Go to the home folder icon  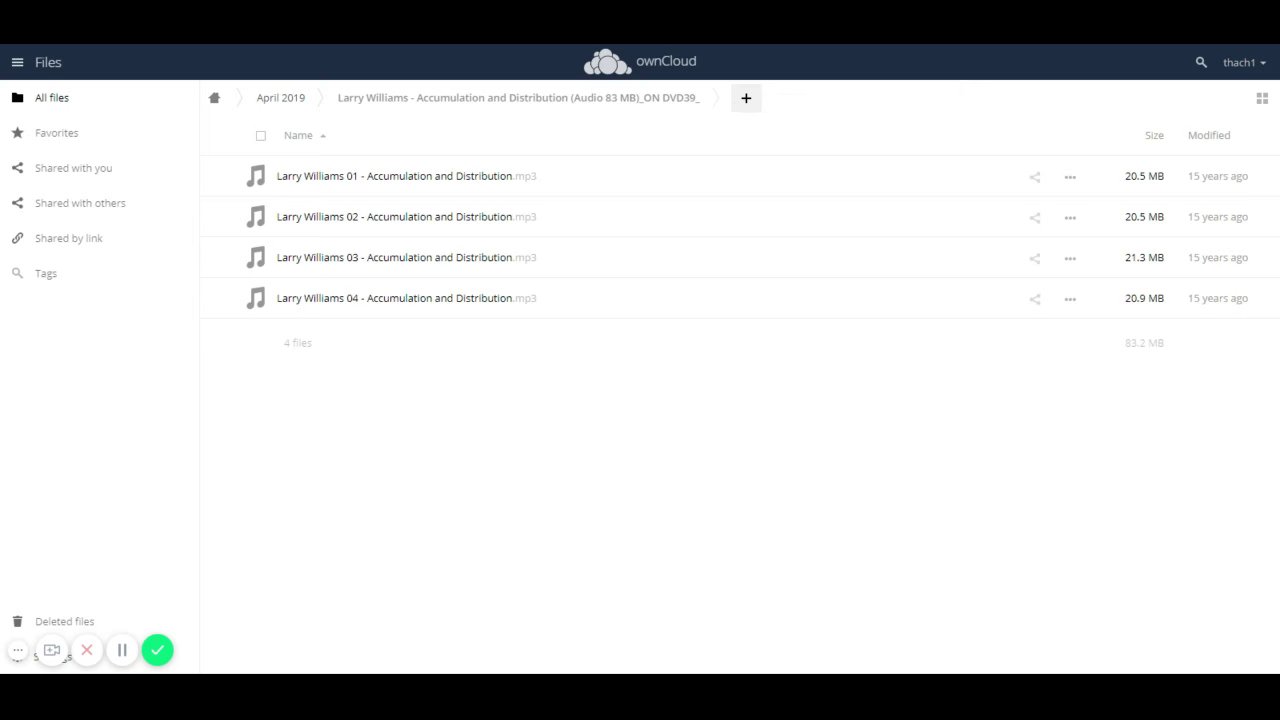[x=214, y=98]
